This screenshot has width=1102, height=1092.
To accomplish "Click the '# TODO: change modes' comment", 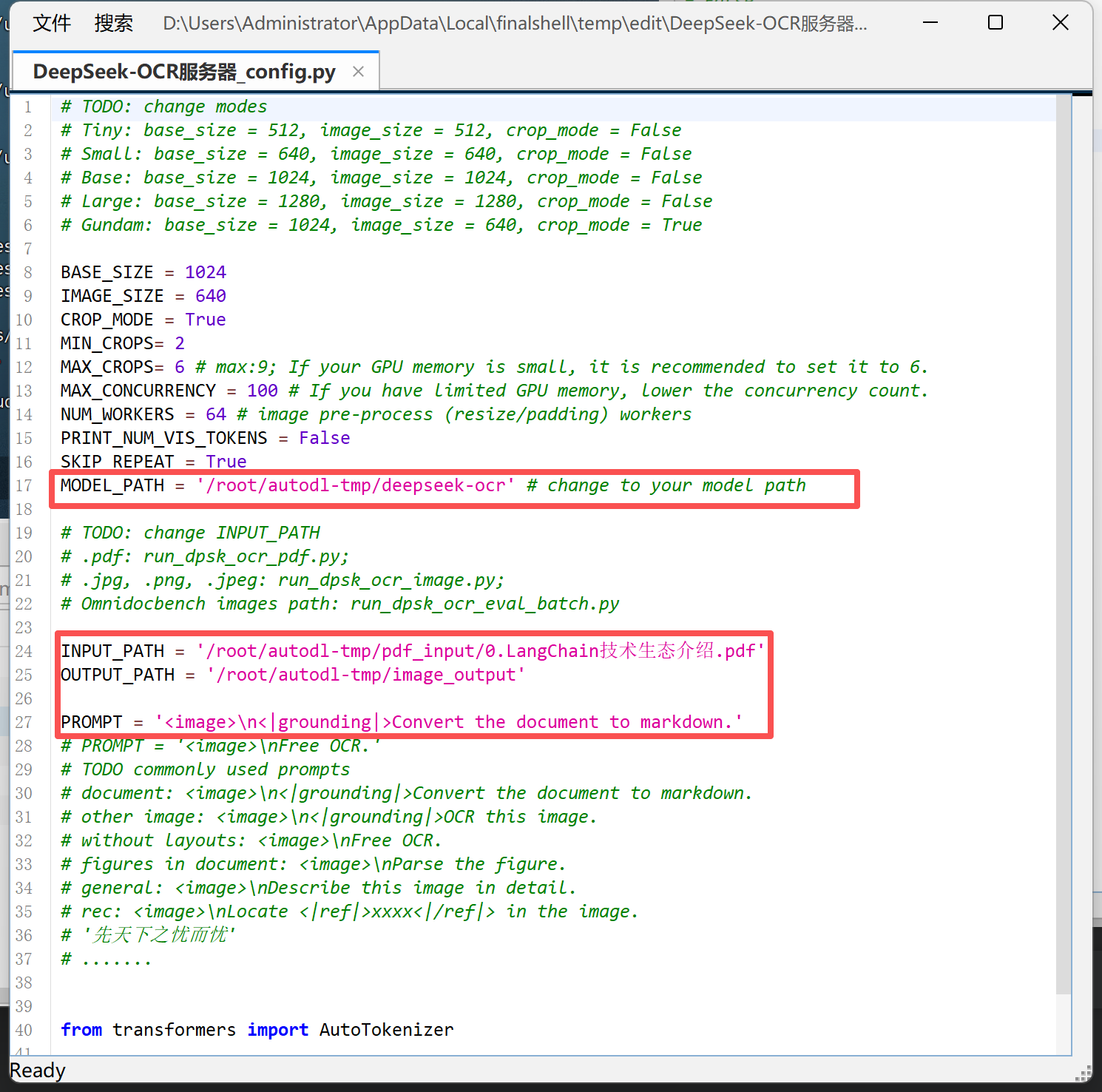I will (164, 107).
